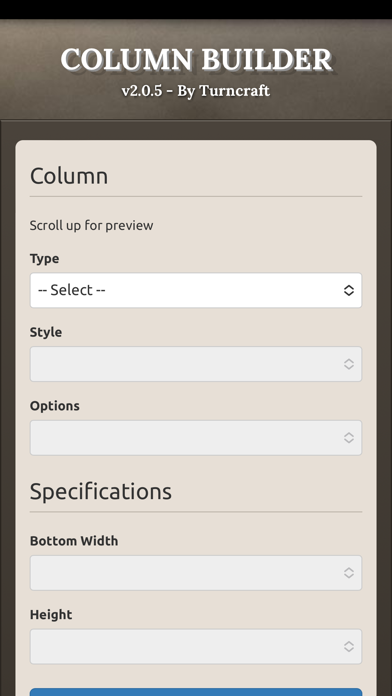Open the Style dropdown

pos(196,364)
